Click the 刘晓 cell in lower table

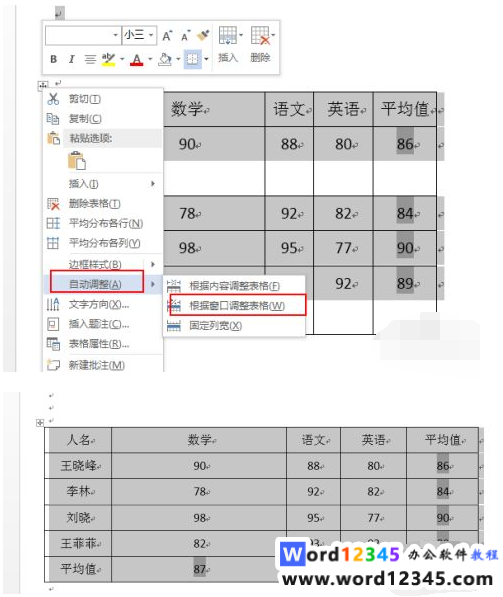78,517
